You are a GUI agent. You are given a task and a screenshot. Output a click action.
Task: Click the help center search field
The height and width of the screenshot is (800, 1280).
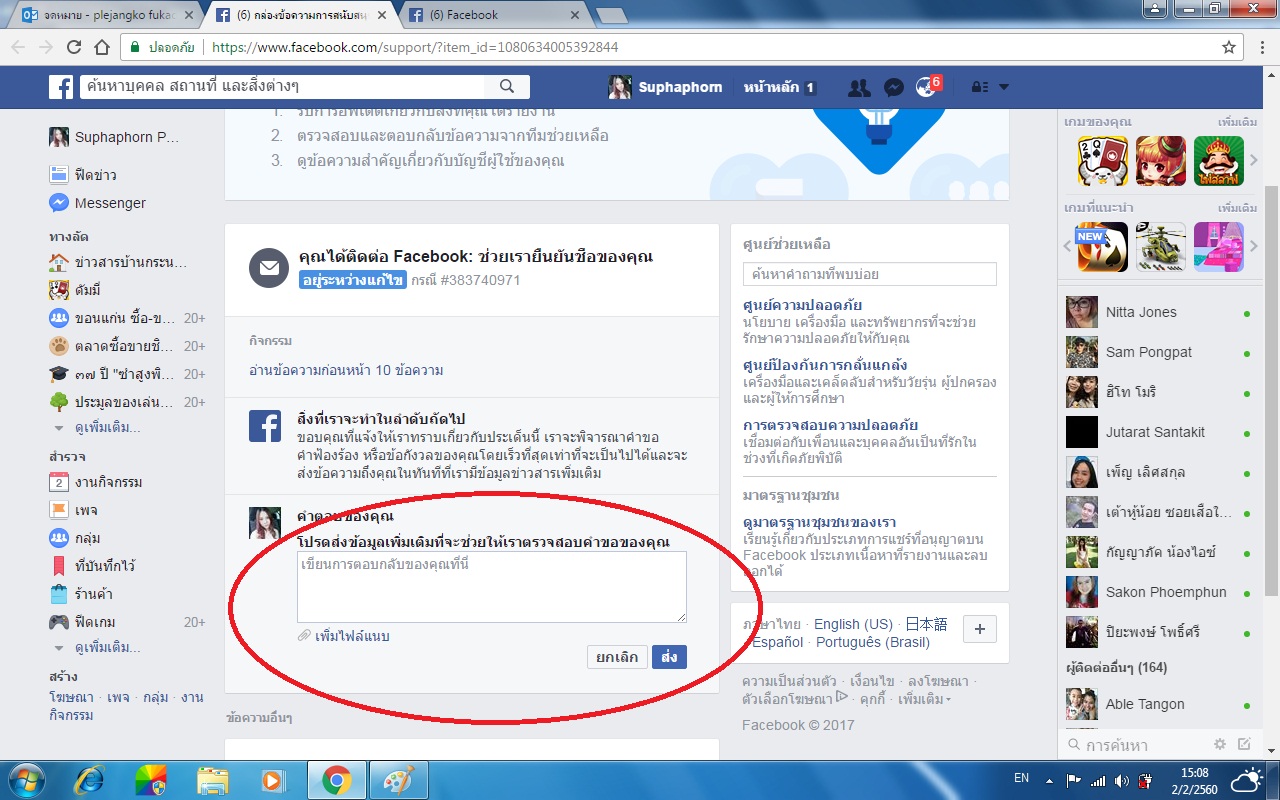(x=870, y=274)
